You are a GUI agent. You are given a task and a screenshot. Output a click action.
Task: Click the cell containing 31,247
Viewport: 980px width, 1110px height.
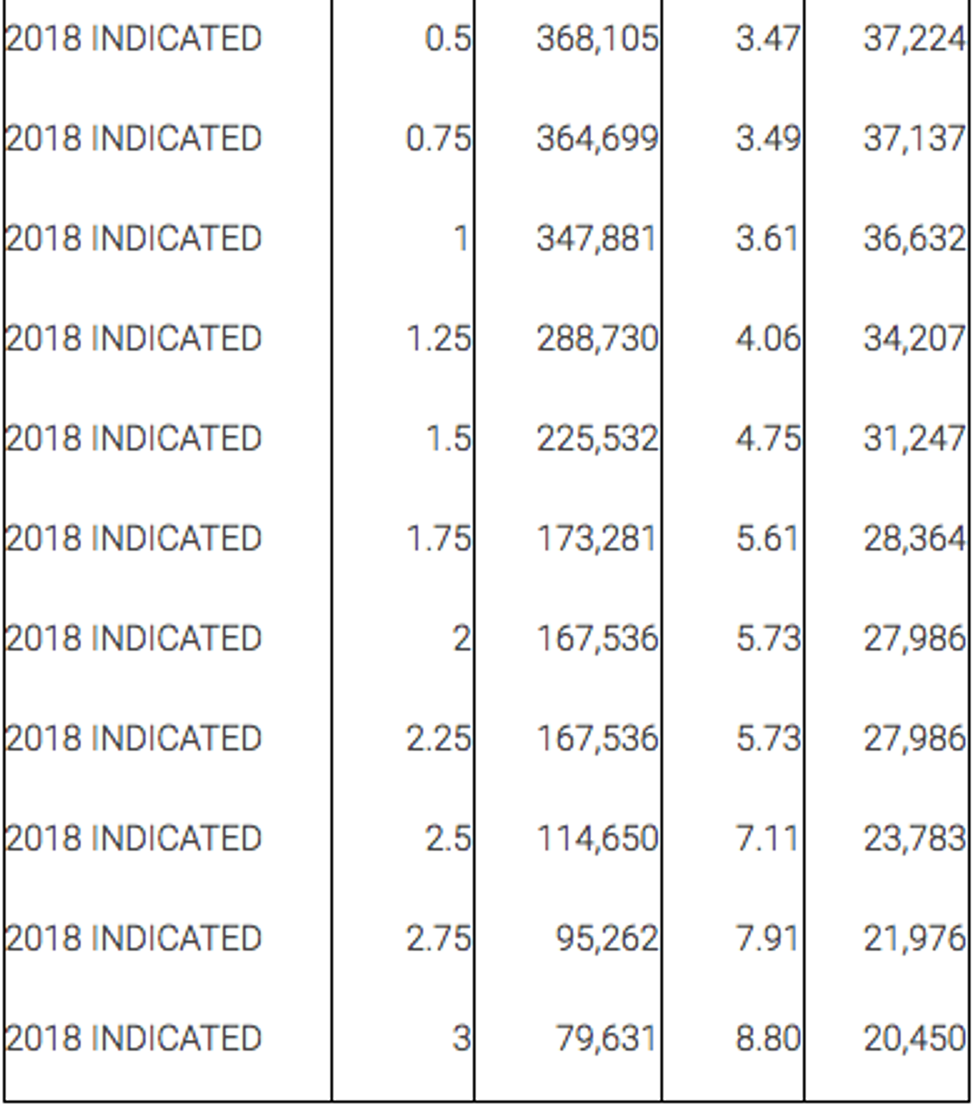(x=914, y=439)
